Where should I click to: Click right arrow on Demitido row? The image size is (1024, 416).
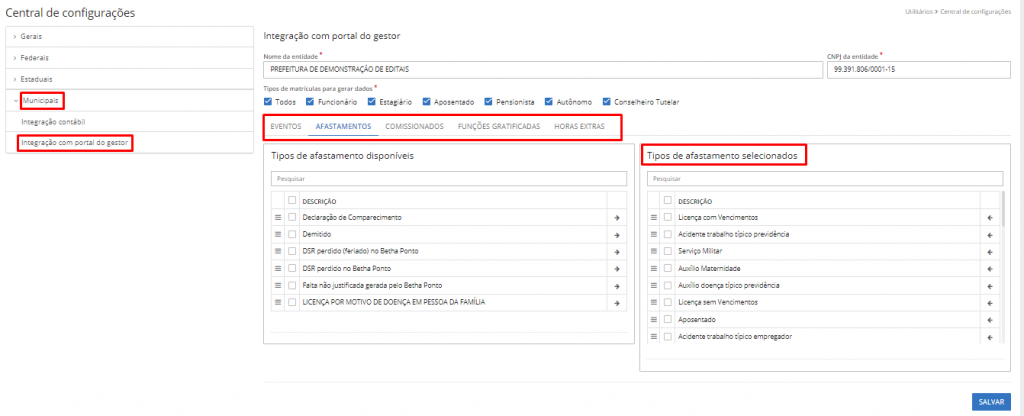[x=617, y=234]
